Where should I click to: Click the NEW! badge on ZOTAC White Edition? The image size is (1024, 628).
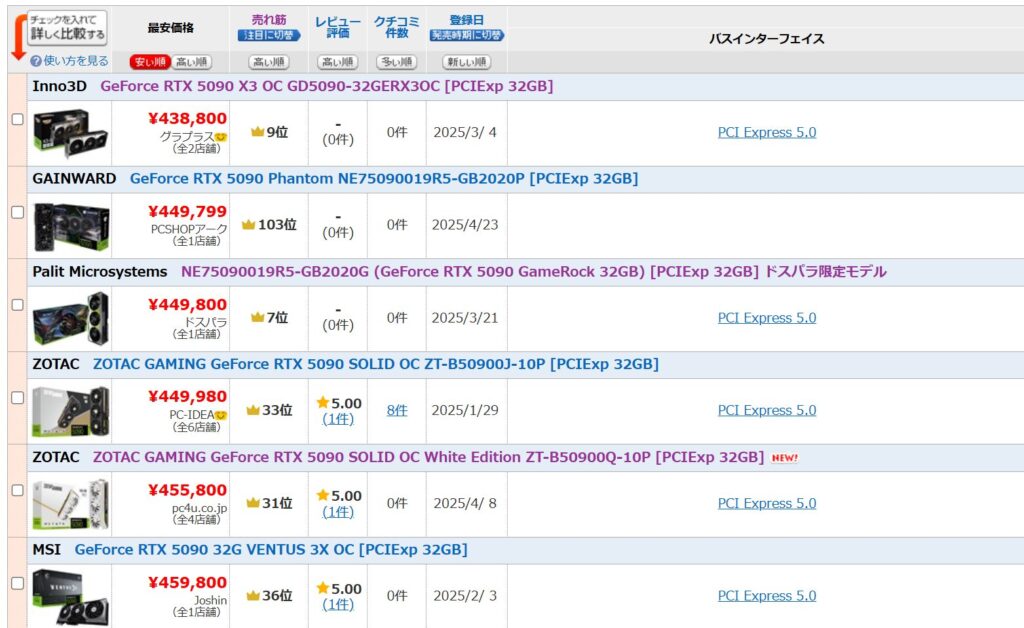click(784, 458)
